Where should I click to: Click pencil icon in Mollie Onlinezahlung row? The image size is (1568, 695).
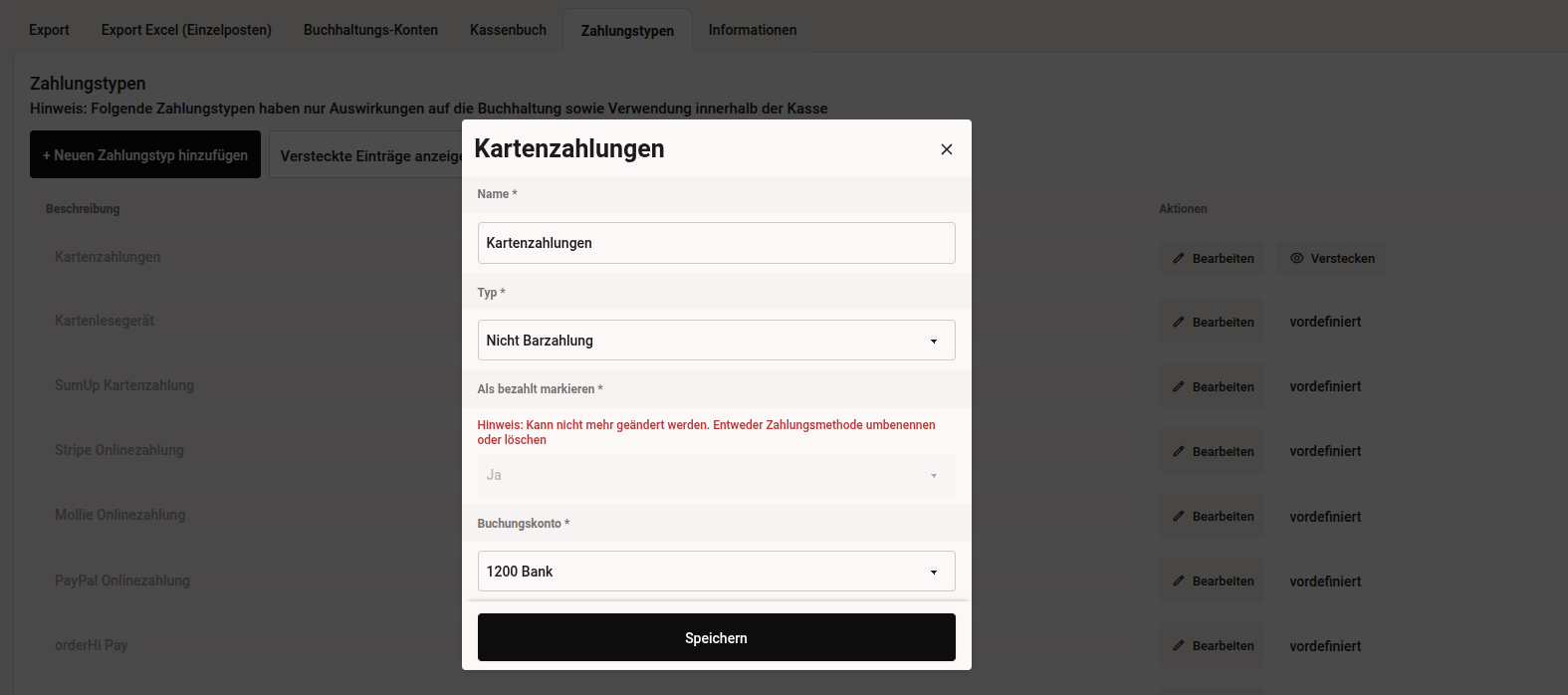tap(1179, 517)
